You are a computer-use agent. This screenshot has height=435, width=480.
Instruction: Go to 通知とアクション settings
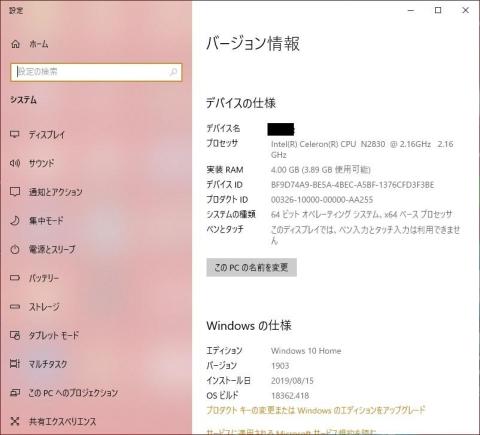pos(55,192)
